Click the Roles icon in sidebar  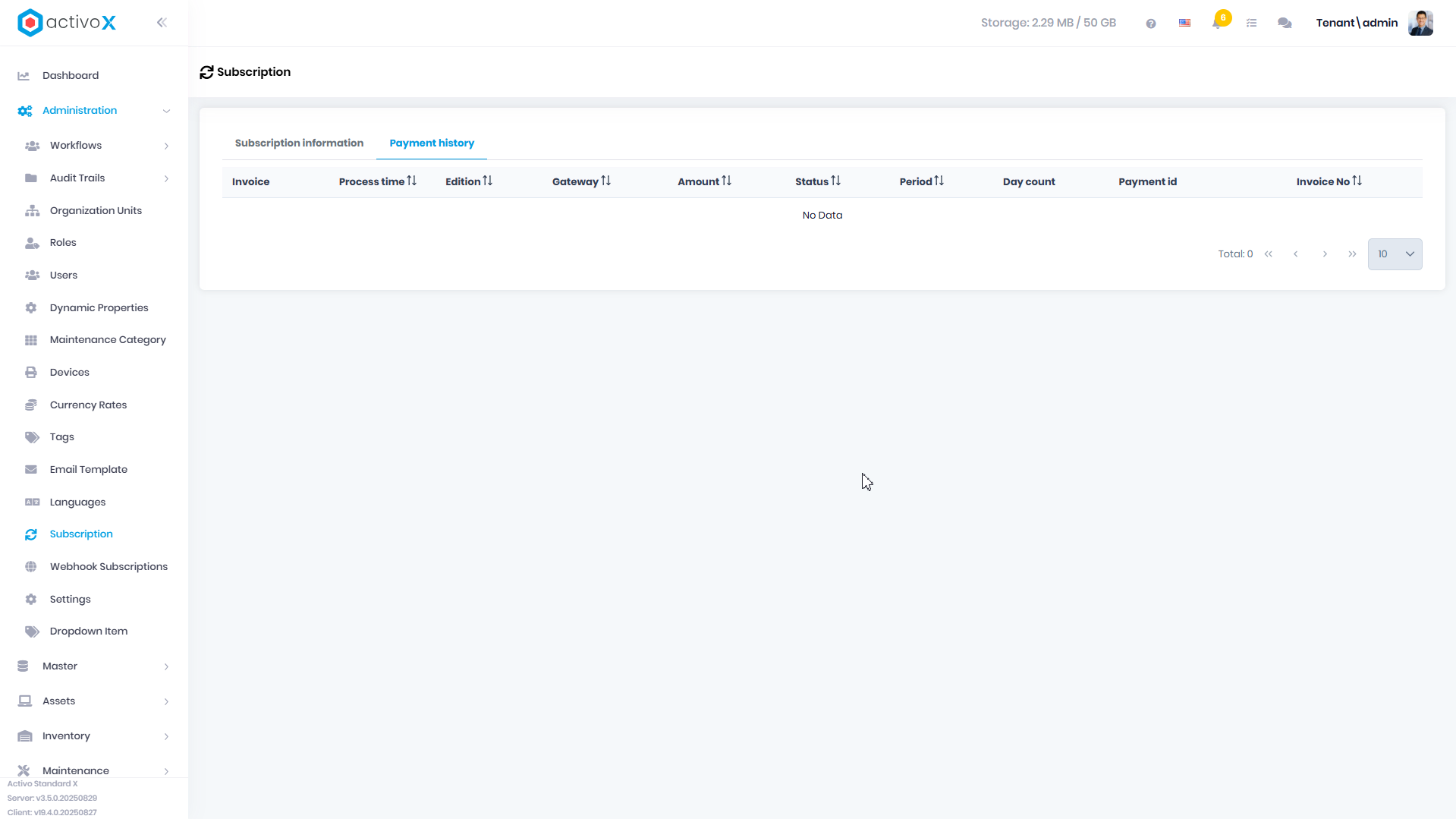click(32, 243)
